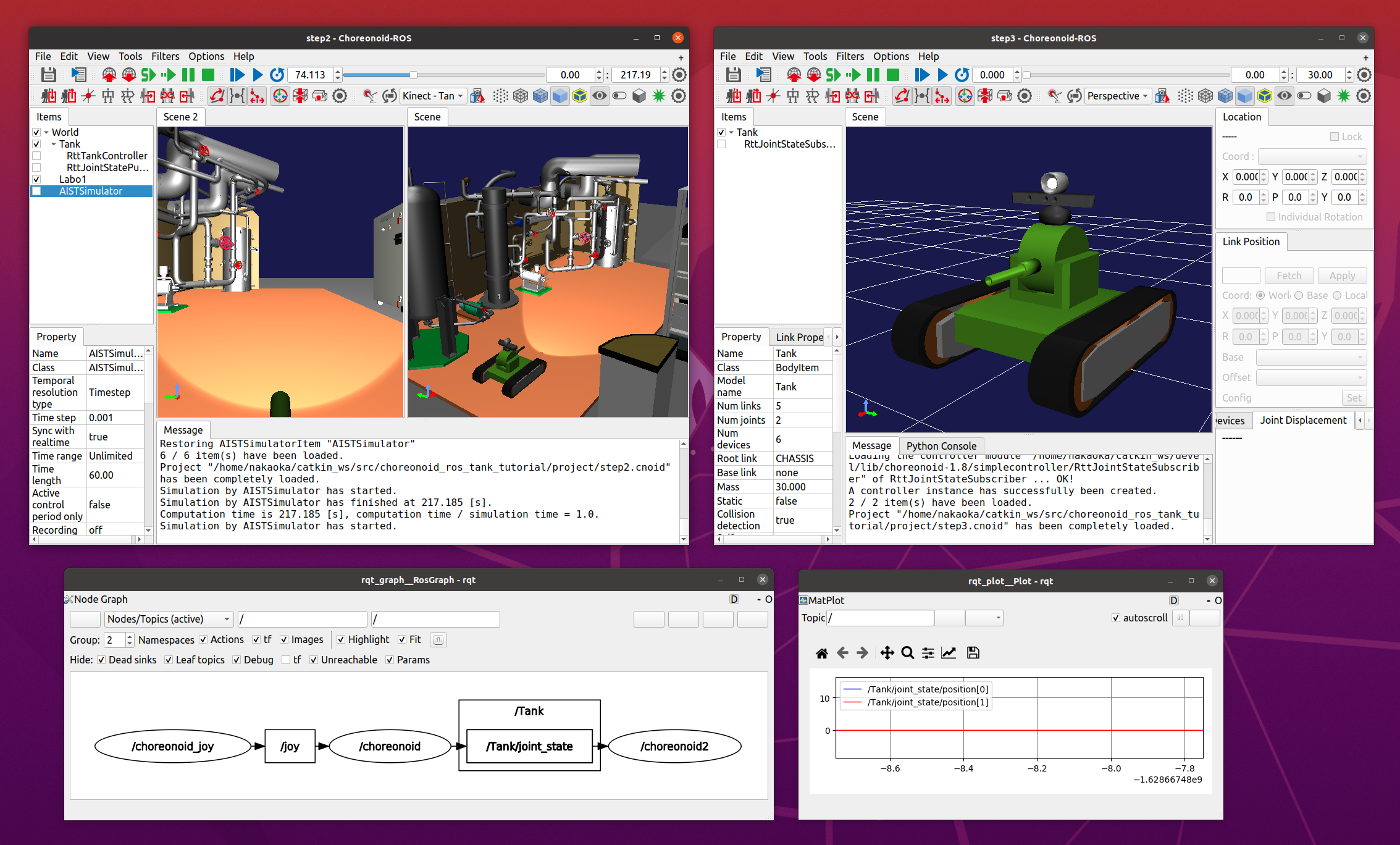Select the zoom magnifier tool in MatPlot
1400x845 pixels.
point(907,653)
